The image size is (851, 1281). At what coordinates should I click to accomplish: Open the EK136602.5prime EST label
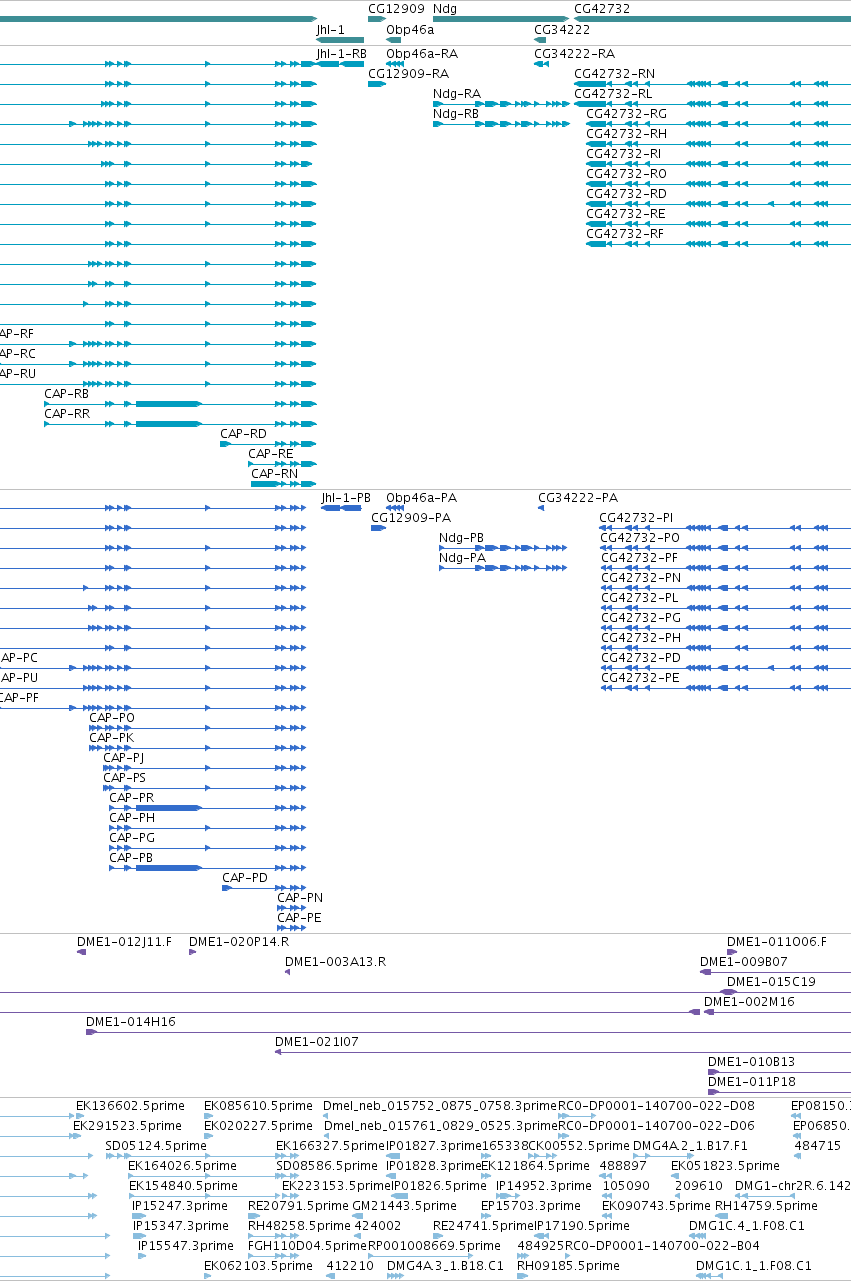(131, 1105)
